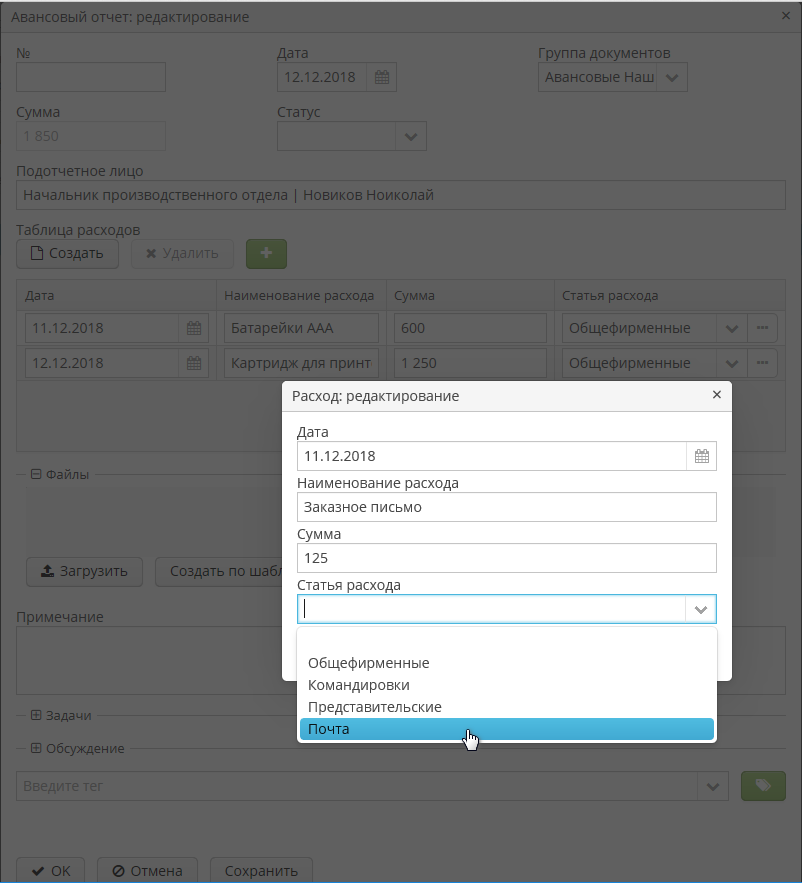
Task: Expand the Задачи section
Action: point(36,716)
